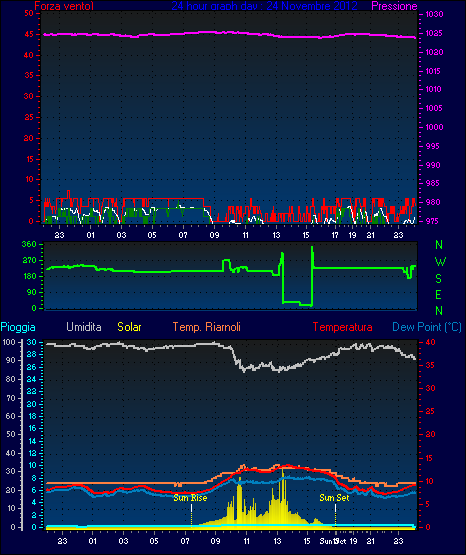Click the Temp. Riarnoli legend label

point(207,327)
